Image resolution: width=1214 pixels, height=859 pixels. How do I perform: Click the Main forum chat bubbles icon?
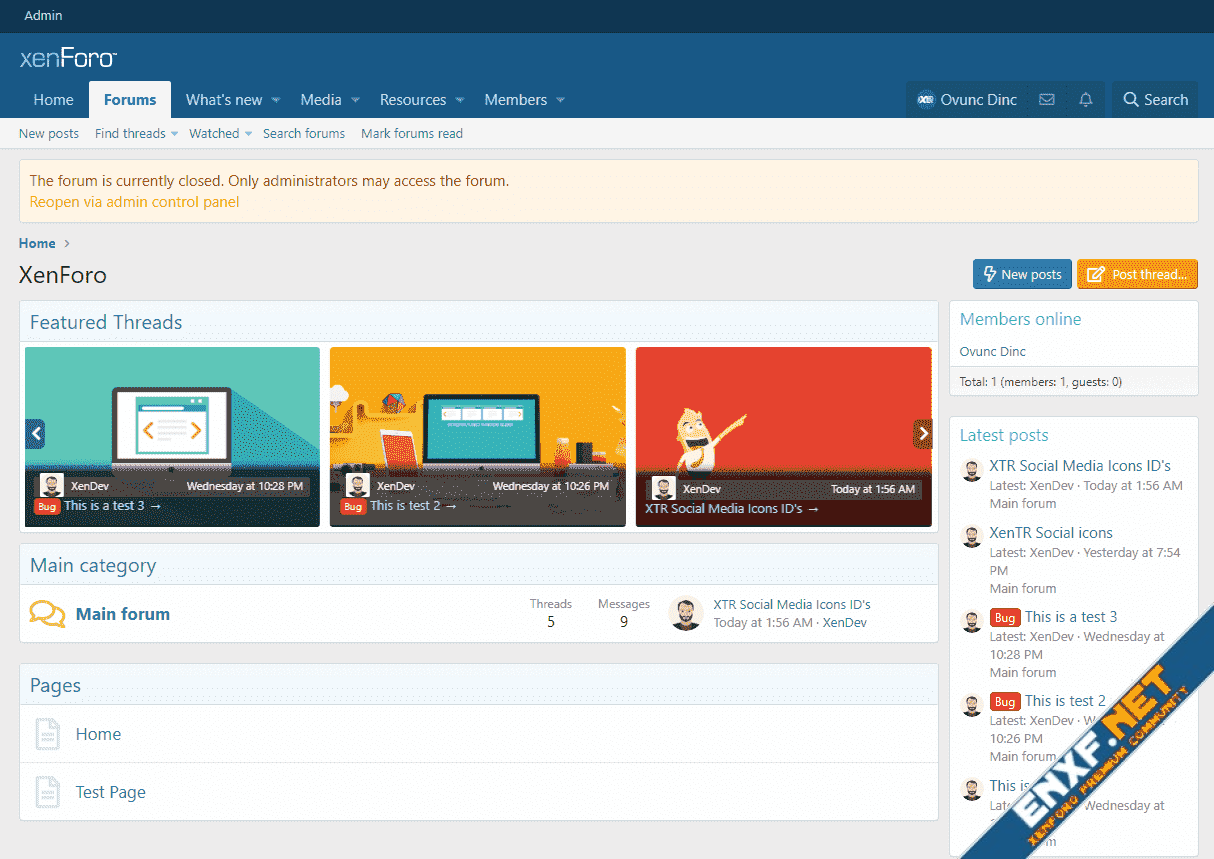click(x=47, y=614)
